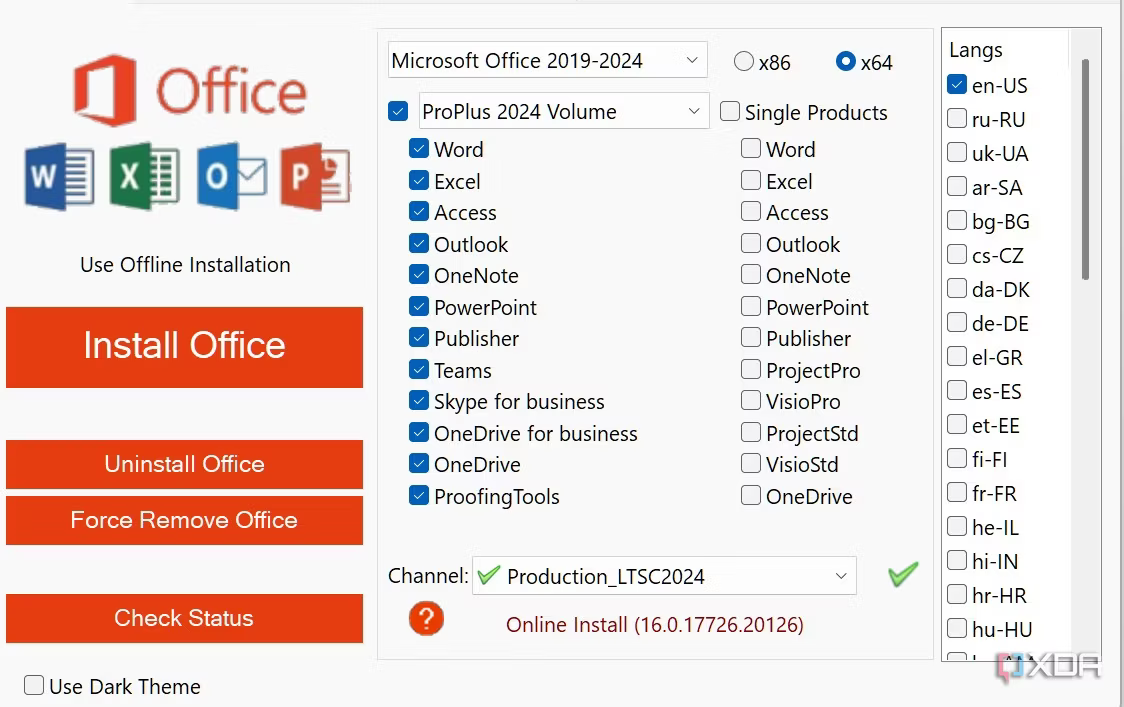The image size is (1124, 707).
Task: Click the Online Install version text
Action: pyautogui.click(x=654, y=625)
